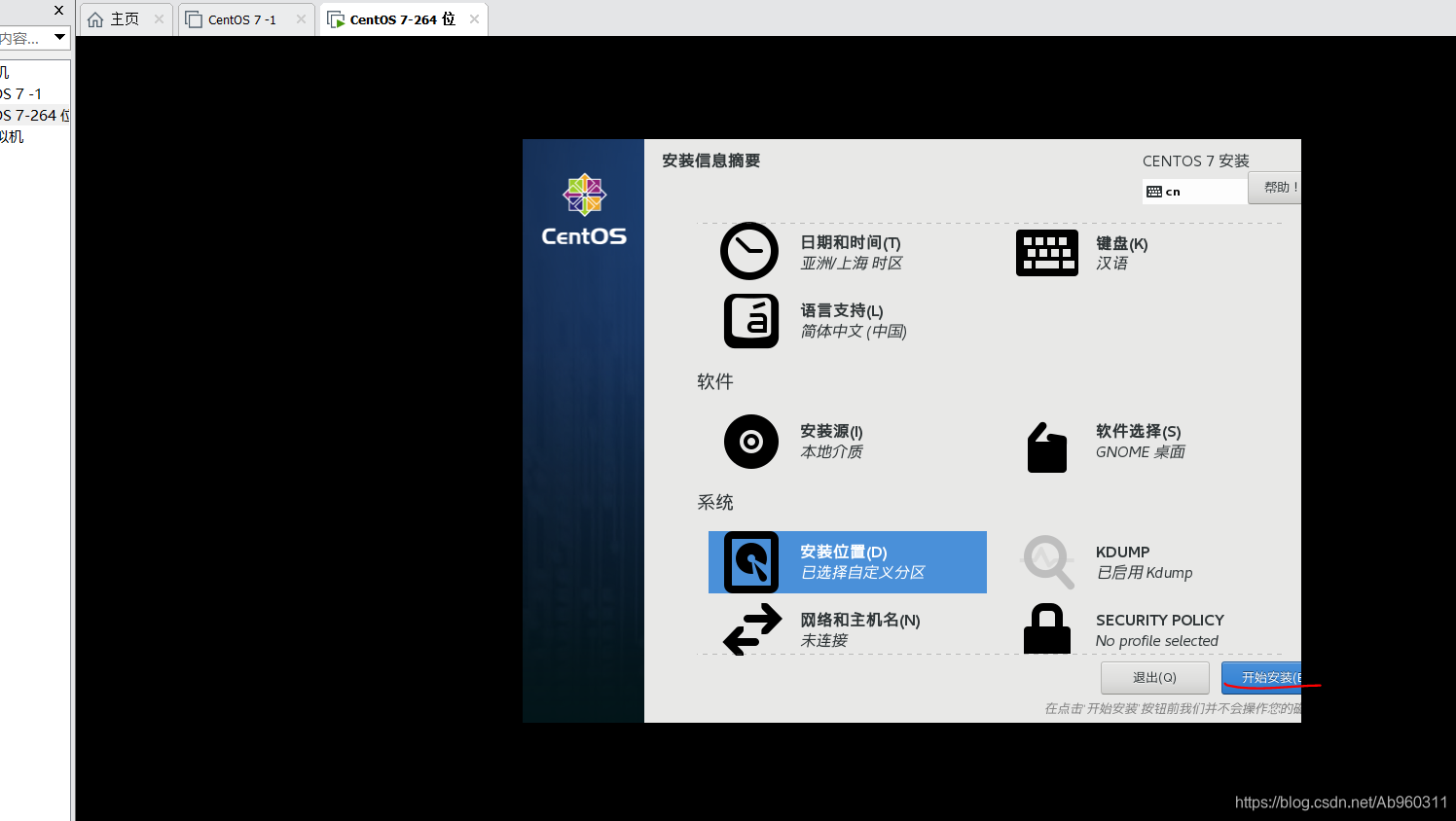
Task: Click the installation destination disk icon
Action: tap(751, 562)
